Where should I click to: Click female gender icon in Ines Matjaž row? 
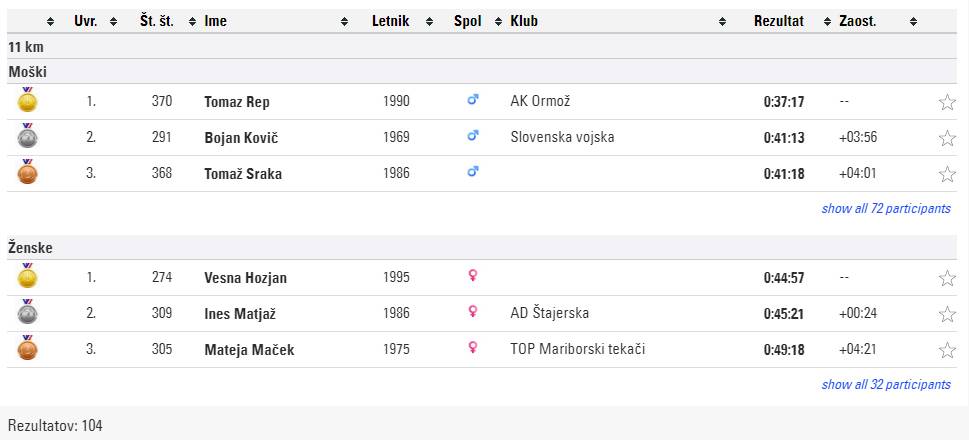tap(473, 313)
